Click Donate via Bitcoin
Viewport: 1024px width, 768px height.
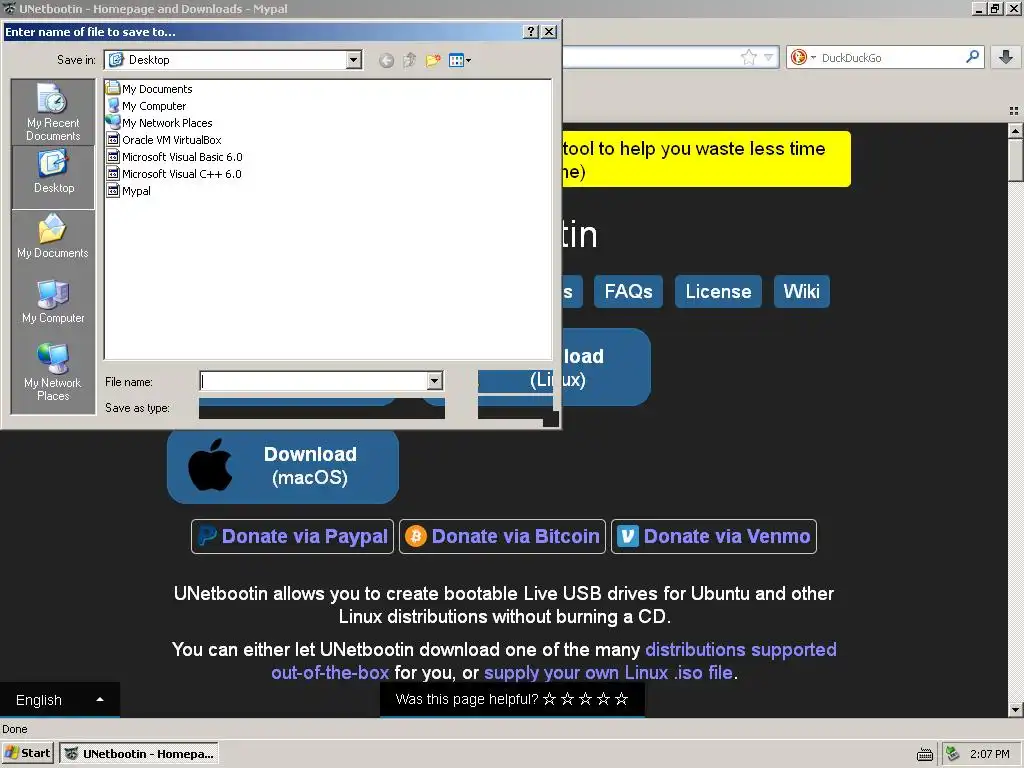(x=502, y=536)
